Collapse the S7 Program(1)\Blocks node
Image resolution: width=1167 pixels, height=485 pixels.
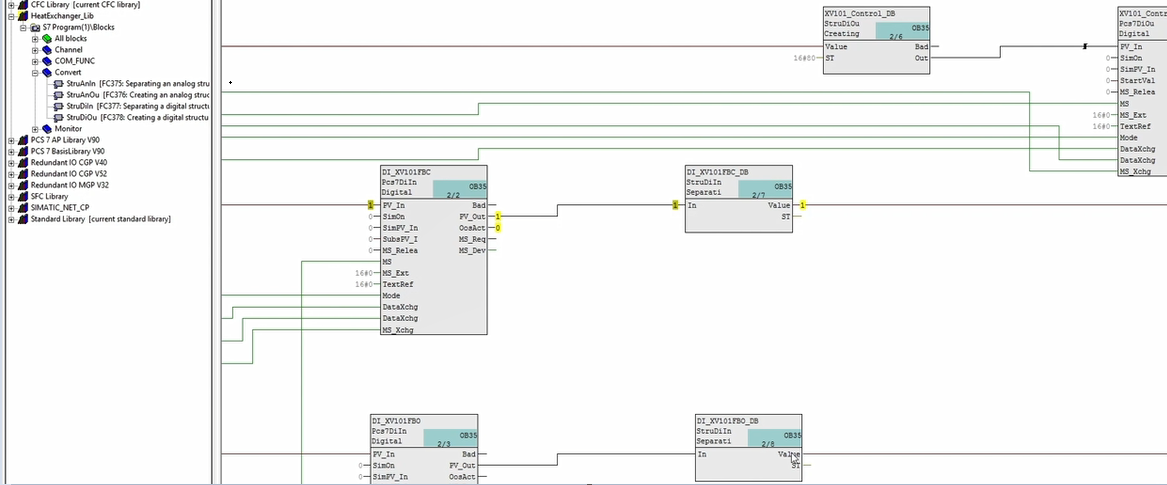(x=24, y=27)
